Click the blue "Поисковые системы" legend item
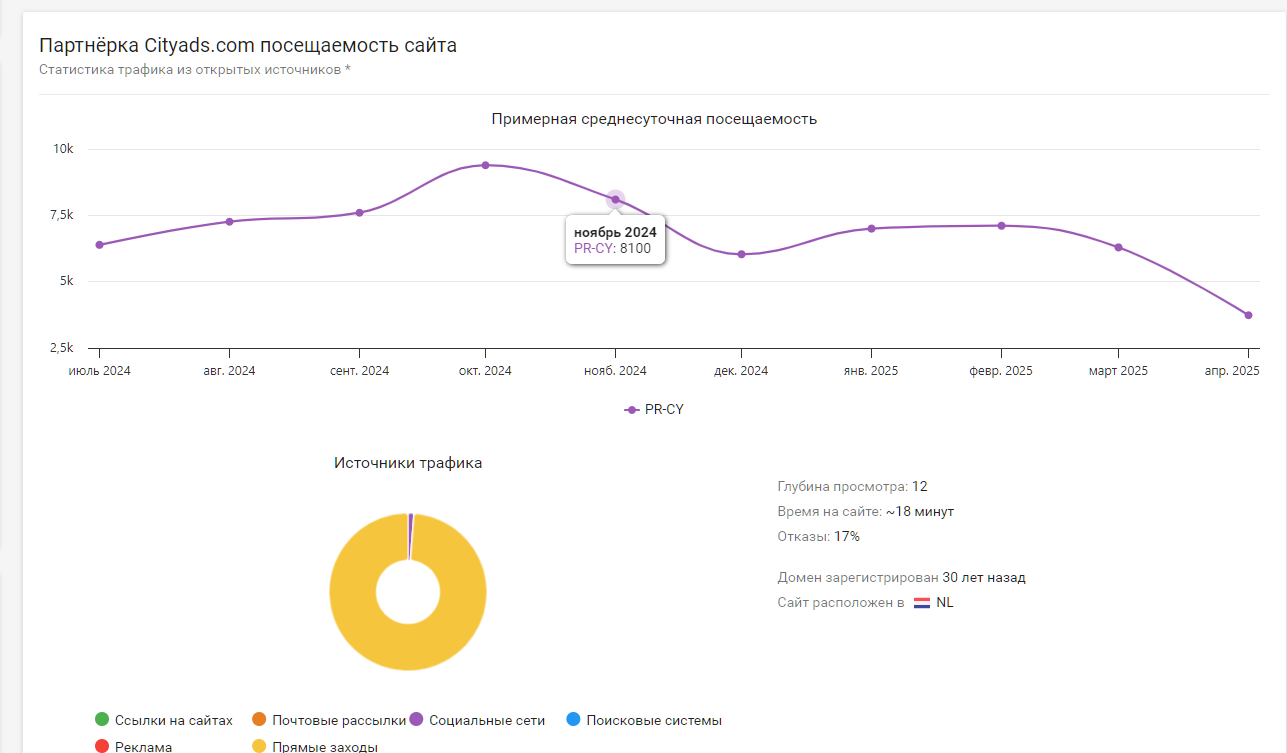Image resolution: width=1287 pixels, height=753 pixels. (x=643, y=720)
